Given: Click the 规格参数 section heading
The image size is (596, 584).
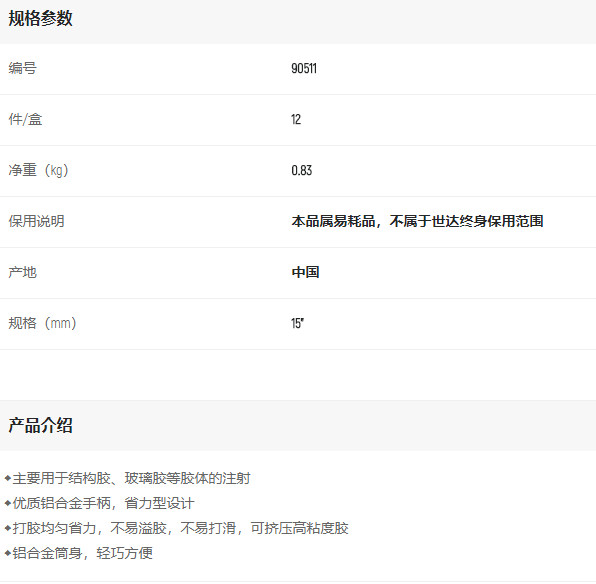Looking at the screenshot, I should coord(40,18).
